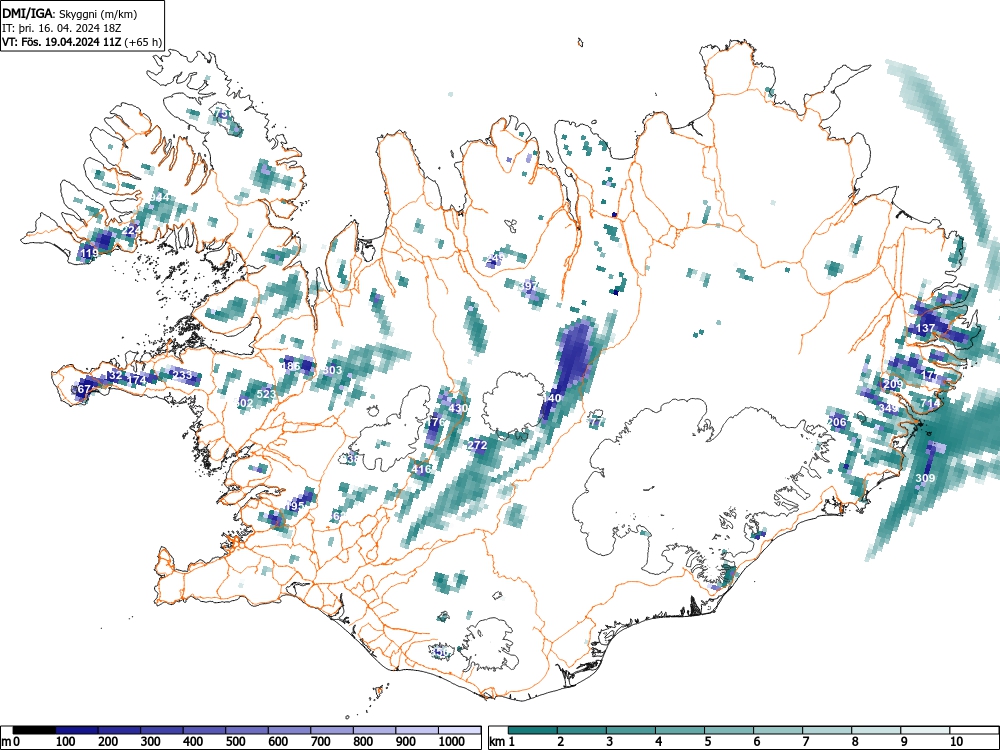Click the '1000' tick on the m scale
The width and height of the screenshot is (1000, 750).
point(452,742)
